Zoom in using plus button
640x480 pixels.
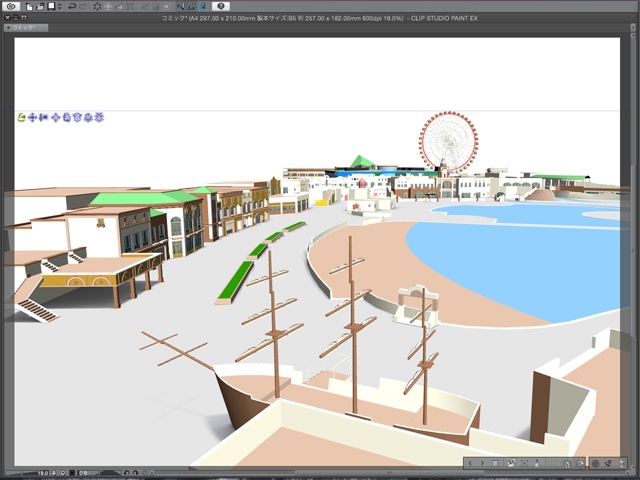point(63,473)
